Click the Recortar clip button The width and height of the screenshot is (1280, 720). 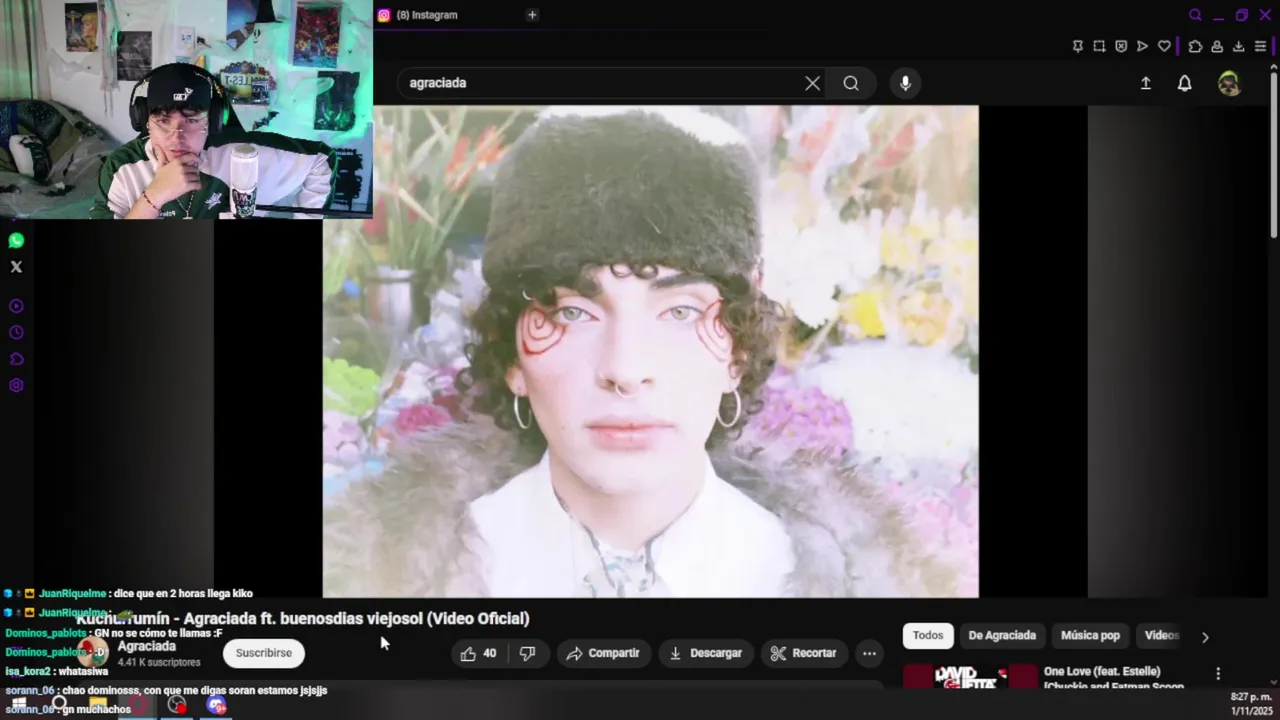click(803, 653)
